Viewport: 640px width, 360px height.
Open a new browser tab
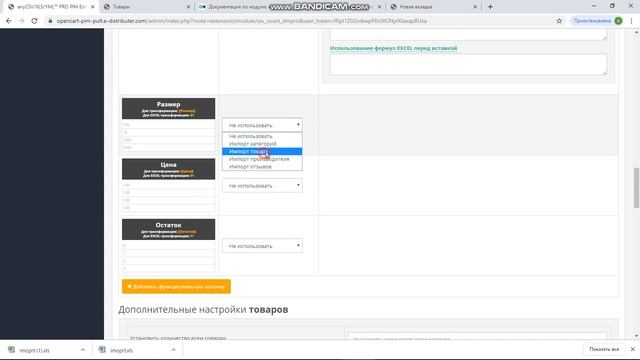point(490,7)
